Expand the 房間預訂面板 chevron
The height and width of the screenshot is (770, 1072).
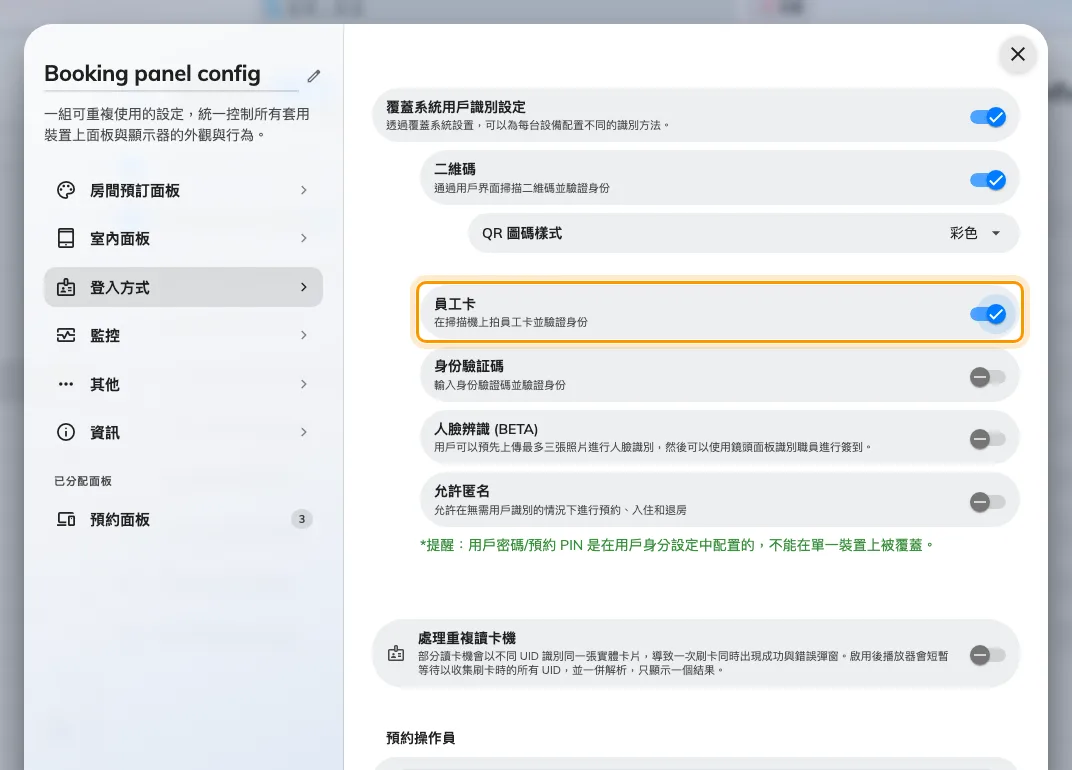[304, 190]
